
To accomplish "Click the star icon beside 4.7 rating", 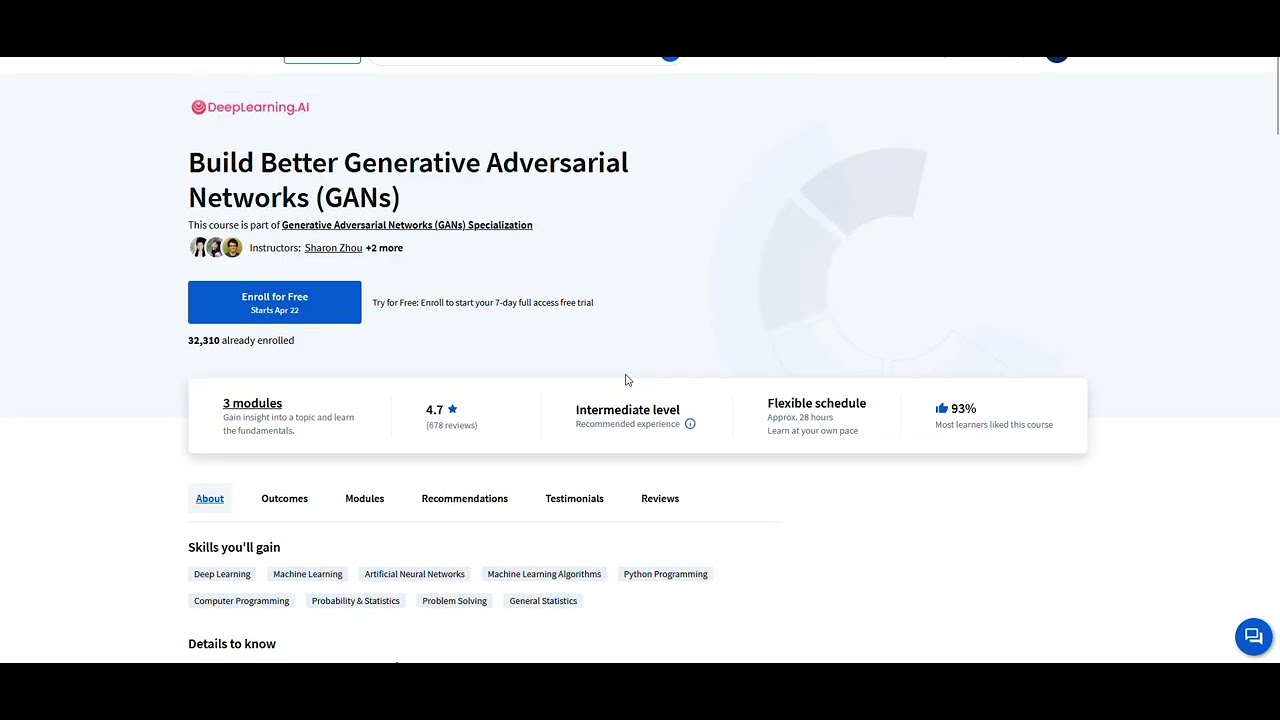I will tap(452, 409).
